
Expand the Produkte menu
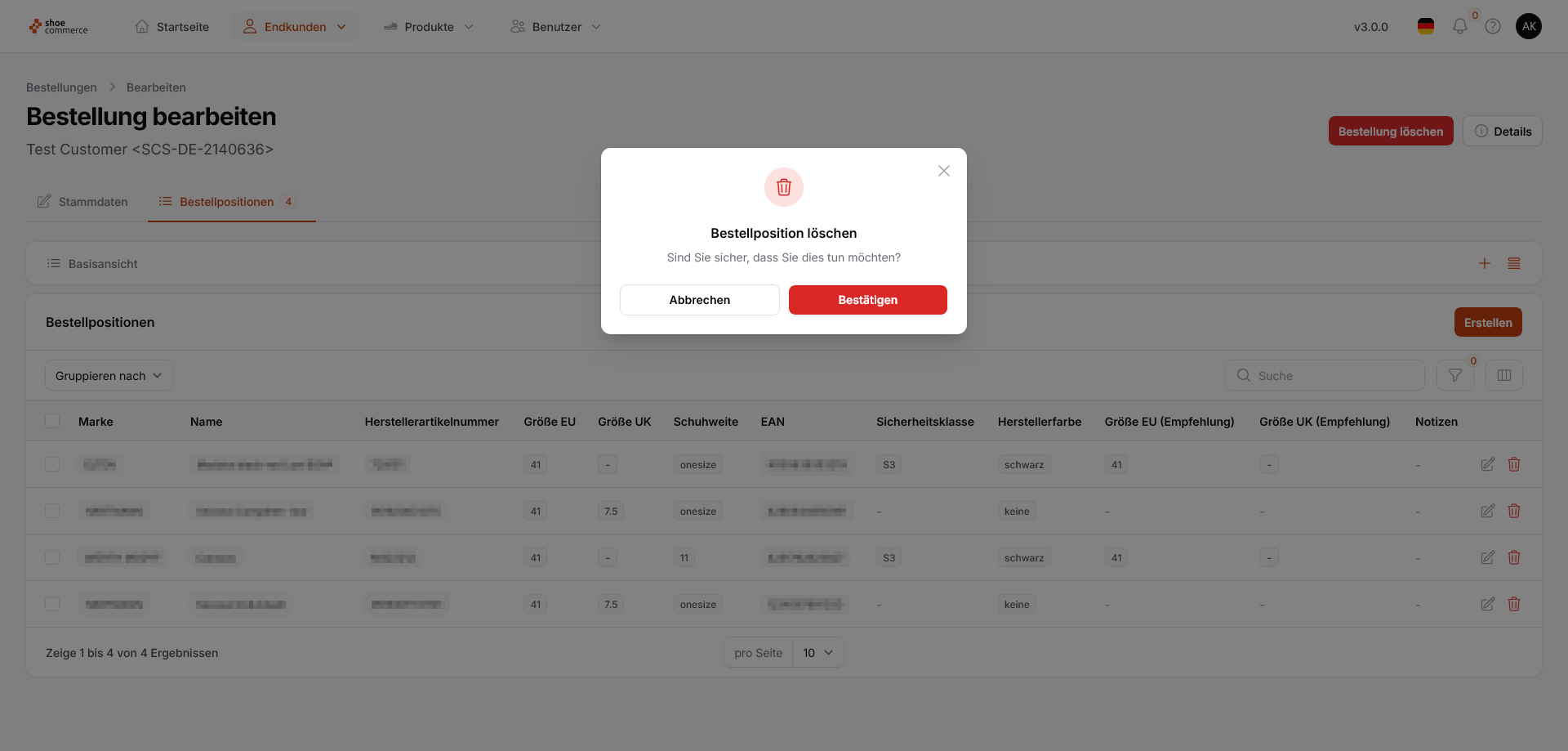point(429,26)
